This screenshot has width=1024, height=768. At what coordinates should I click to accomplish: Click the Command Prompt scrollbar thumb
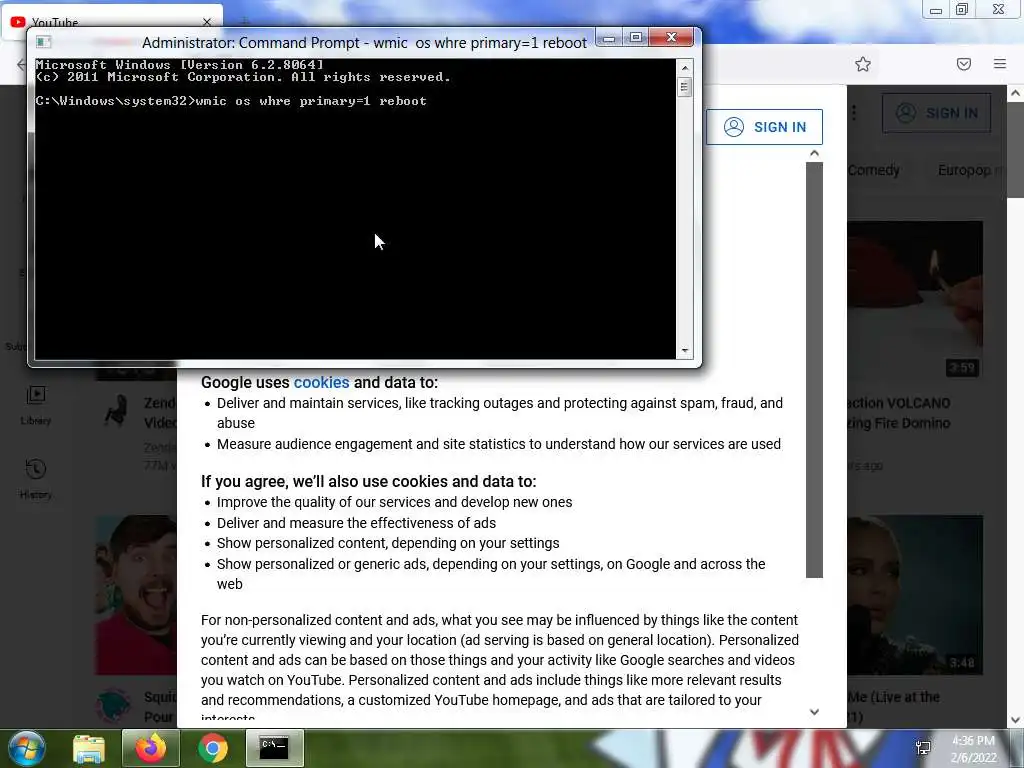[684, 87]
